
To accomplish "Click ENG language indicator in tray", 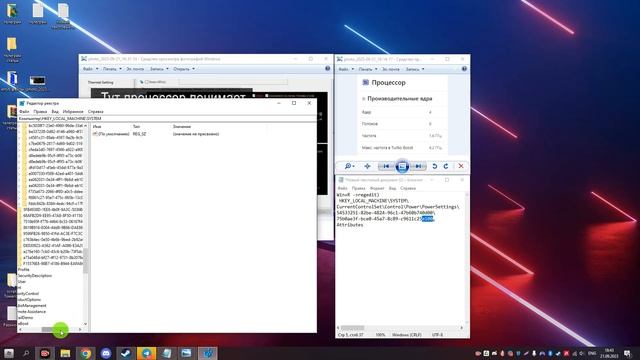I will (592, 353).
